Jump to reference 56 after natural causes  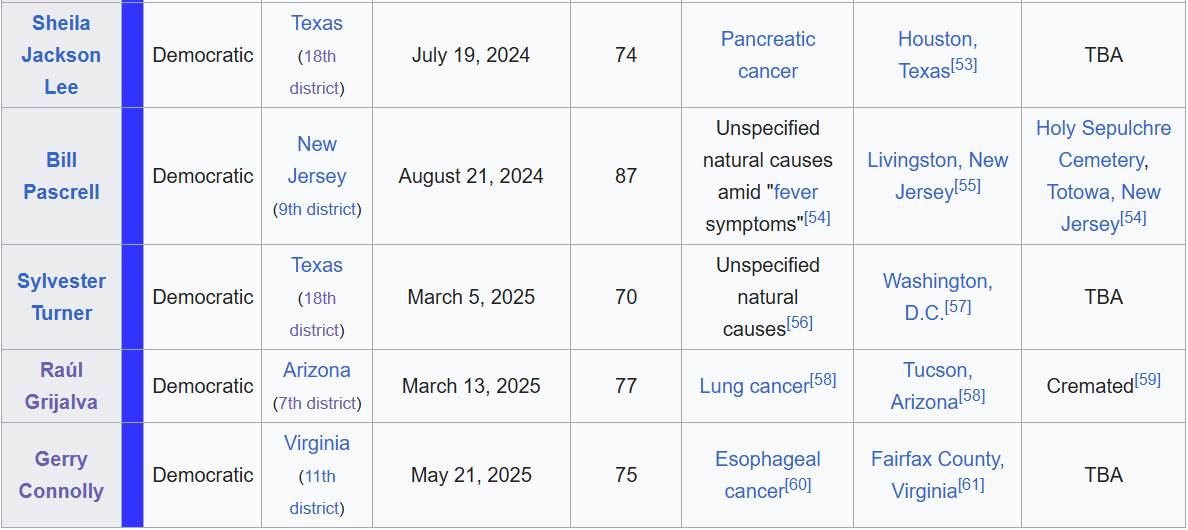799,323
